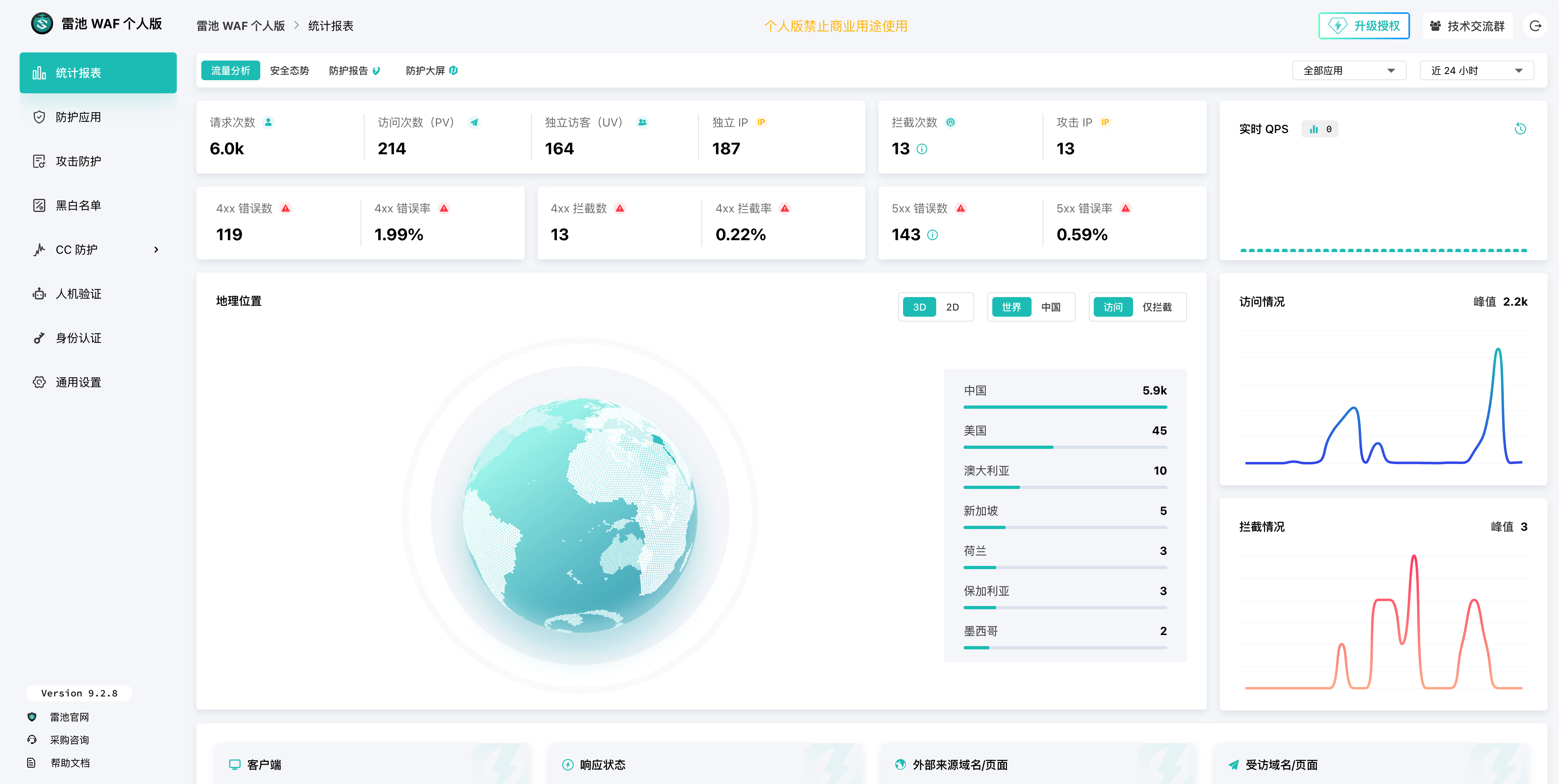Open 黑白名单 sidebar icon
Image resolution: width=1559 pixels, height=784 pixels.
pyautogui.click(x=39, y=205)
